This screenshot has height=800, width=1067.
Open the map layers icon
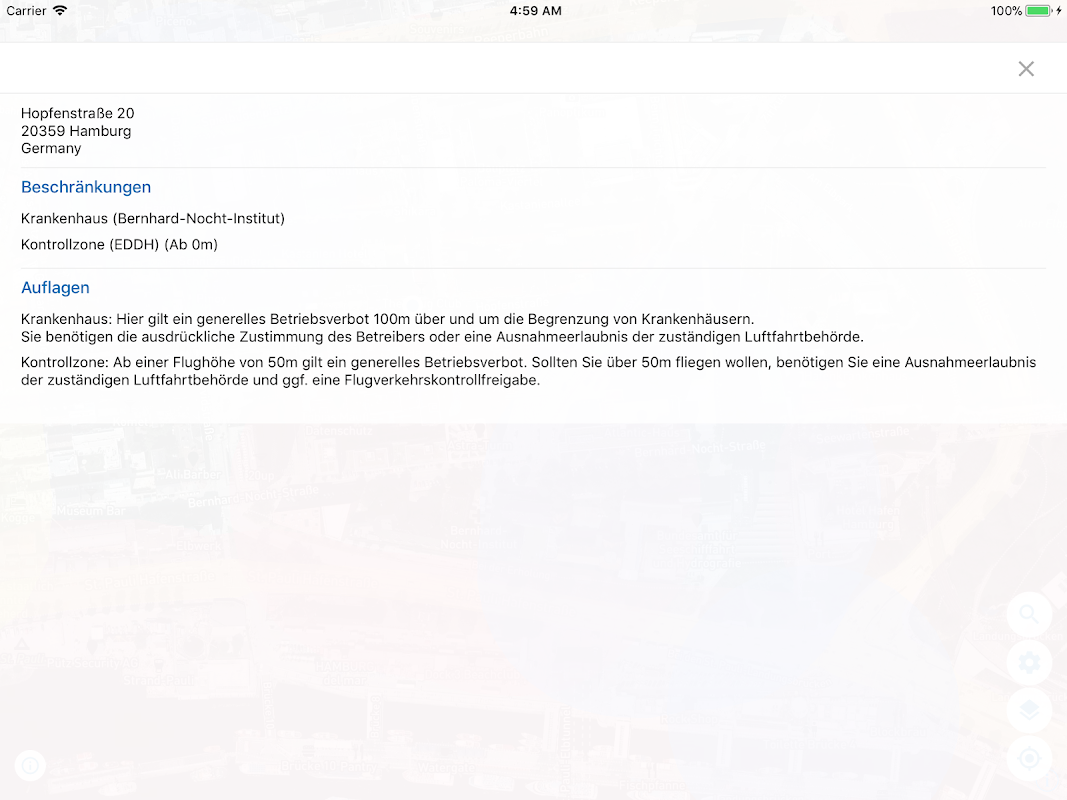pos(1029,710)
